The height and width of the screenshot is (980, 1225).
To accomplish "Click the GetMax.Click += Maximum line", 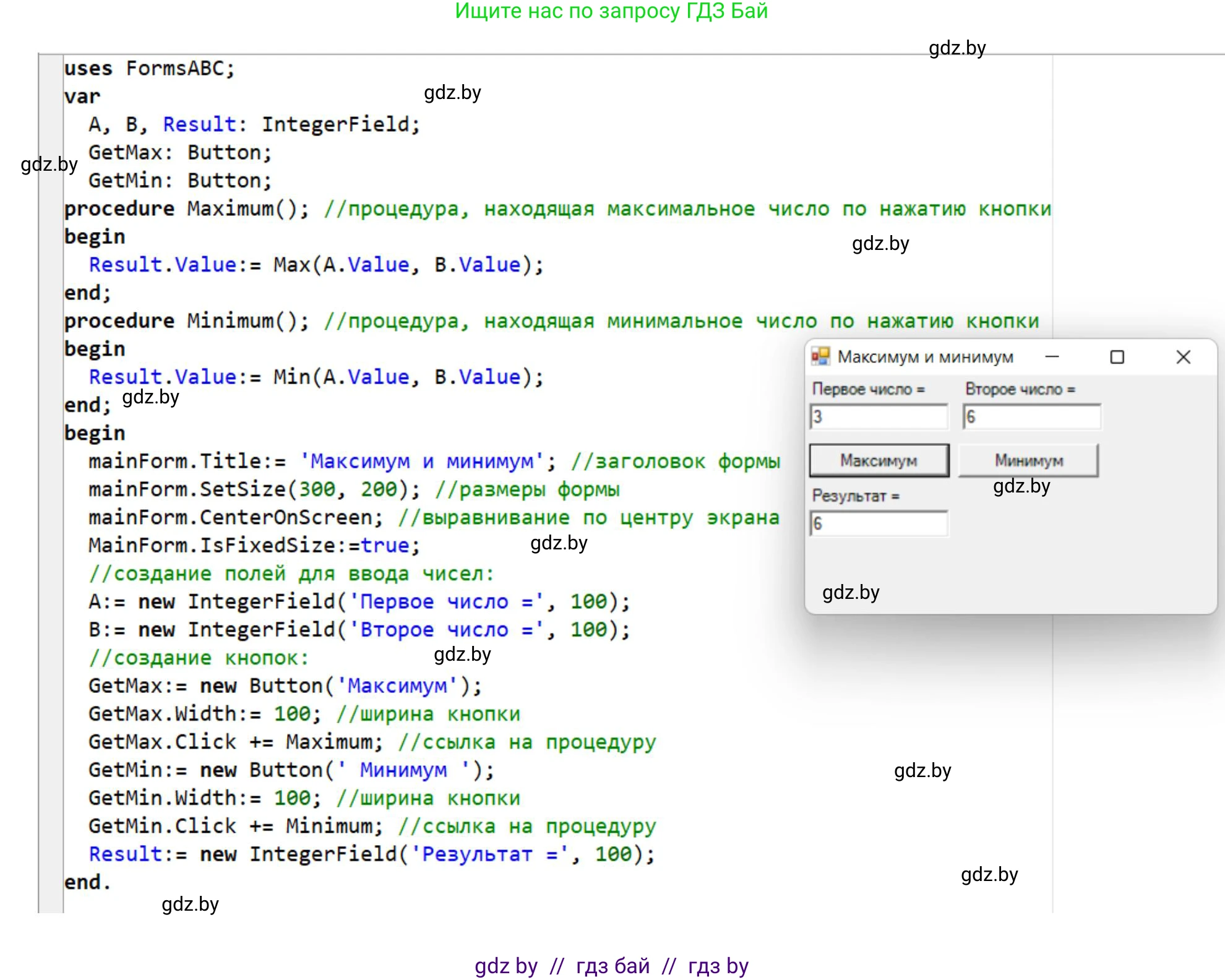I will (235, 742).
